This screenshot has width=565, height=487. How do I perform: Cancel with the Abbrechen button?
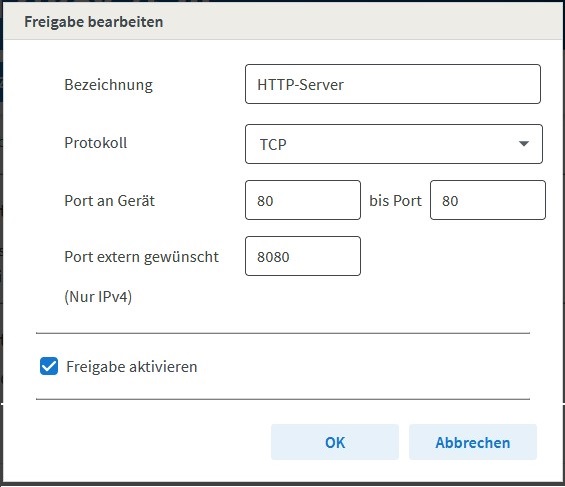[x=473, y=442]
